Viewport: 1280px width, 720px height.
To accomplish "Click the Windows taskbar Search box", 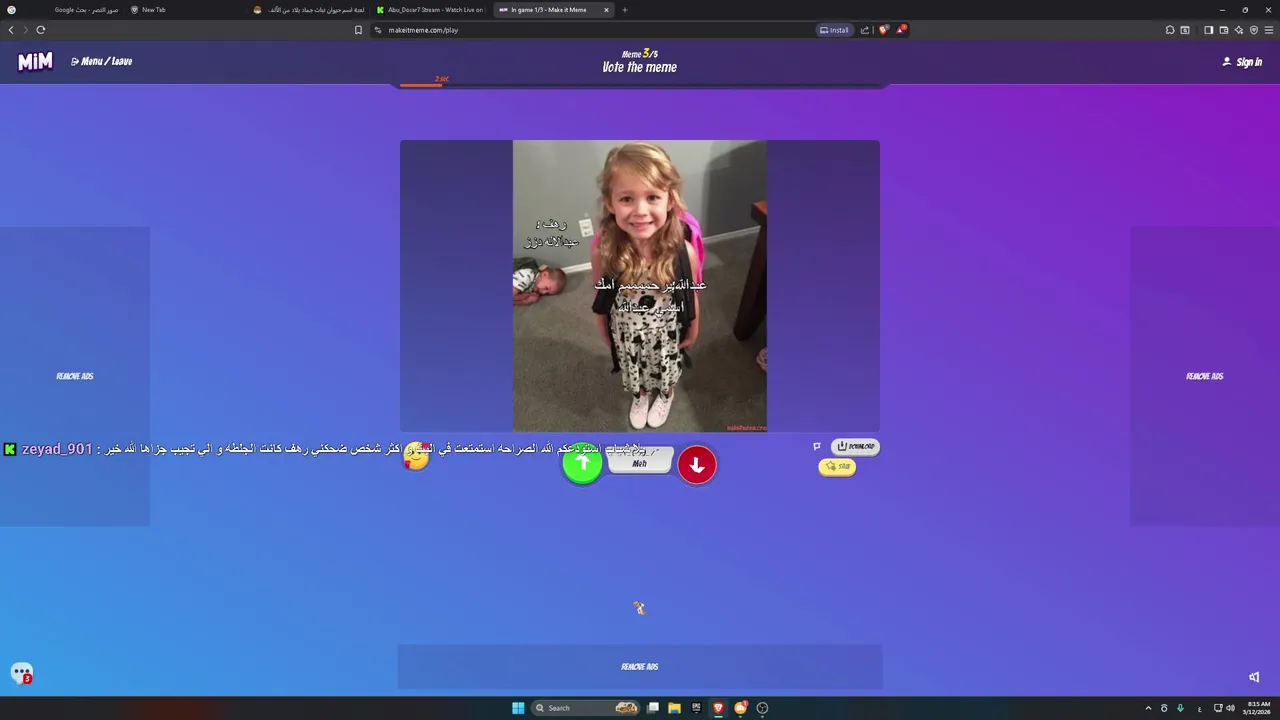I will [585, 708].
